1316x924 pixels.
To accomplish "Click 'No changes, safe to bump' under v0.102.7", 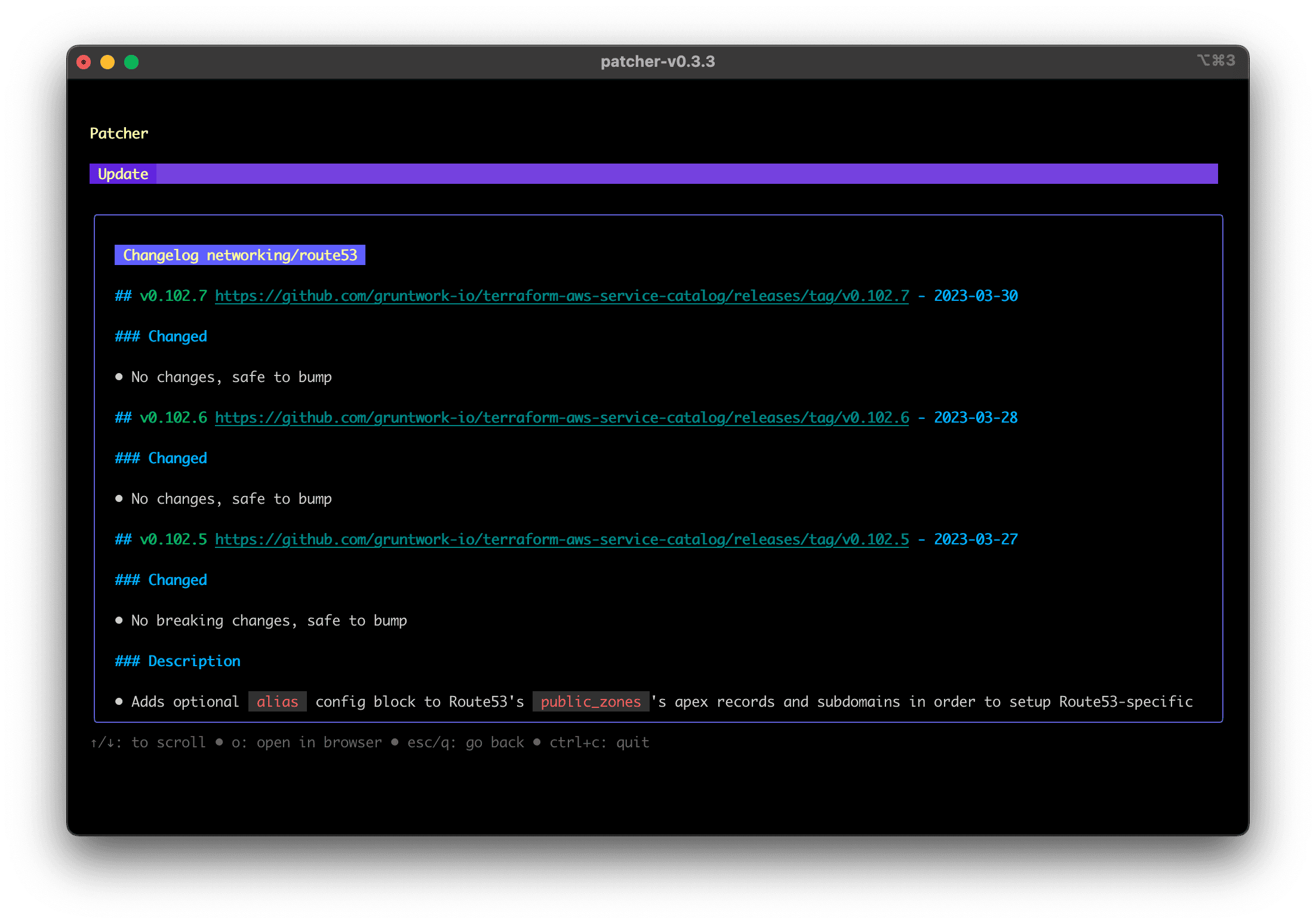I will 232,377.
